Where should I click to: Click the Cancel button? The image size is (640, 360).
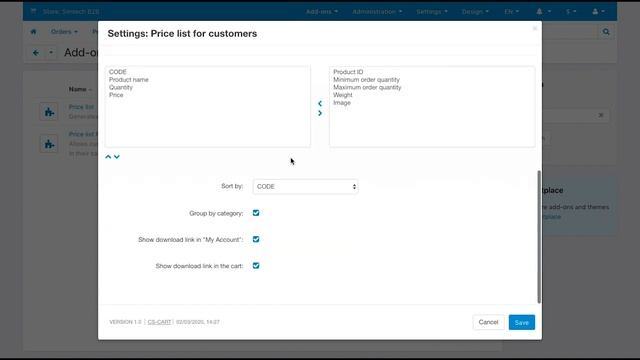[x=488, y=322]
